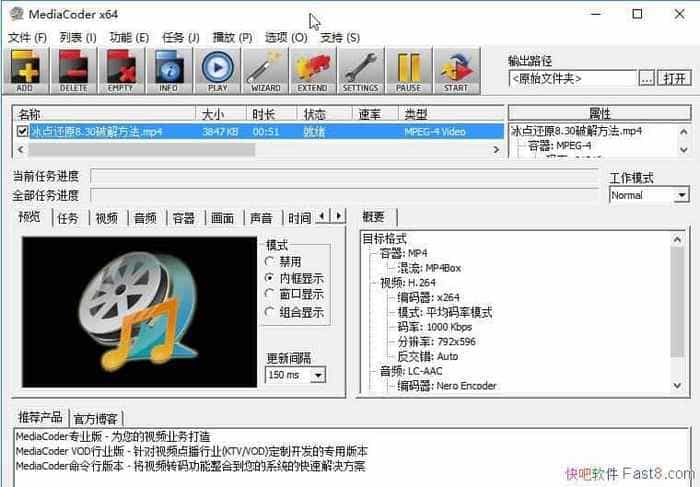Switch to the 官方博客 tab
Viewport: 700px width, 487px height.
(x=96, y=419)
